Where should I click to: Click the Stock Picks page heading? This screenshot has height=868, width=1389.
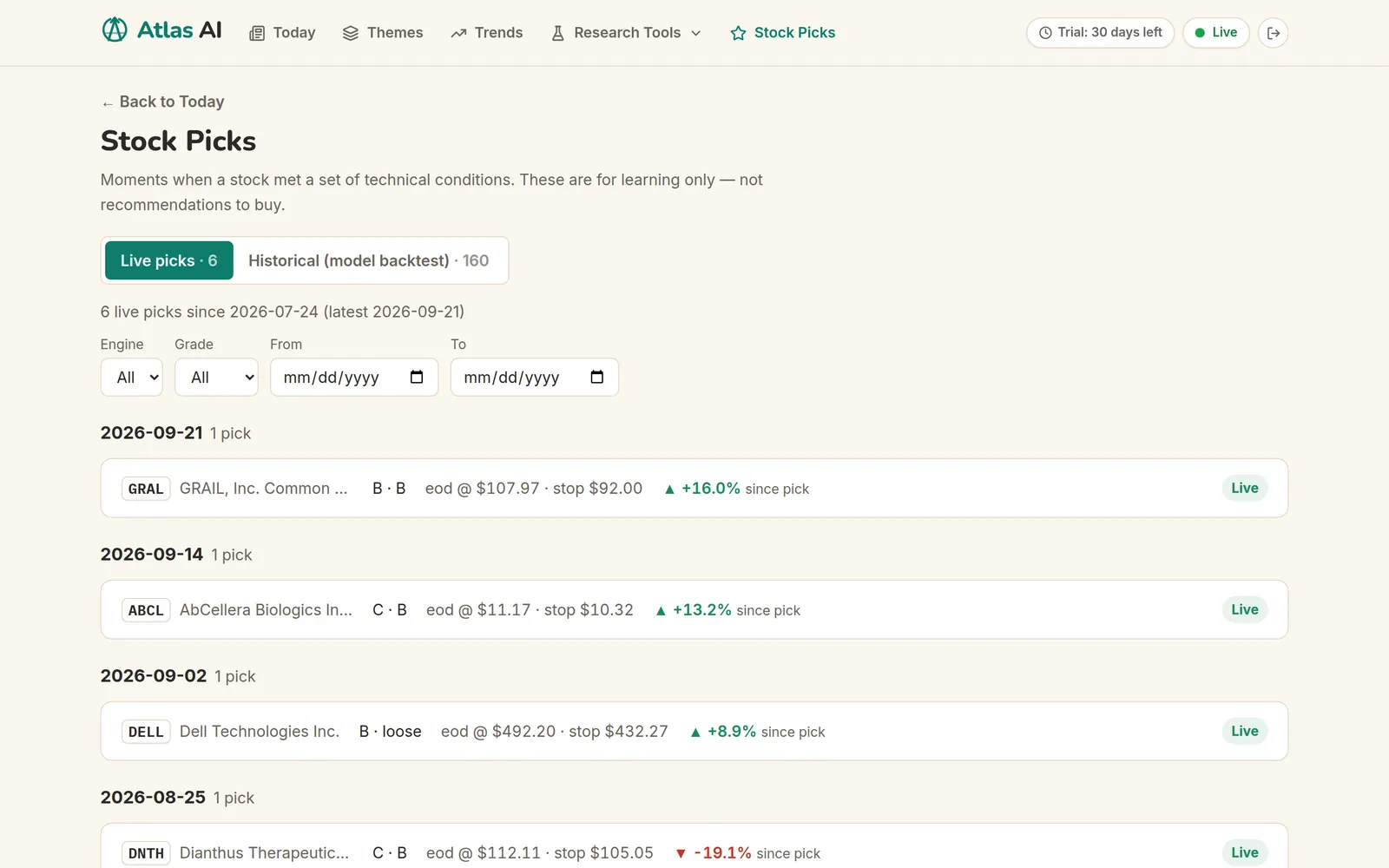178,141
